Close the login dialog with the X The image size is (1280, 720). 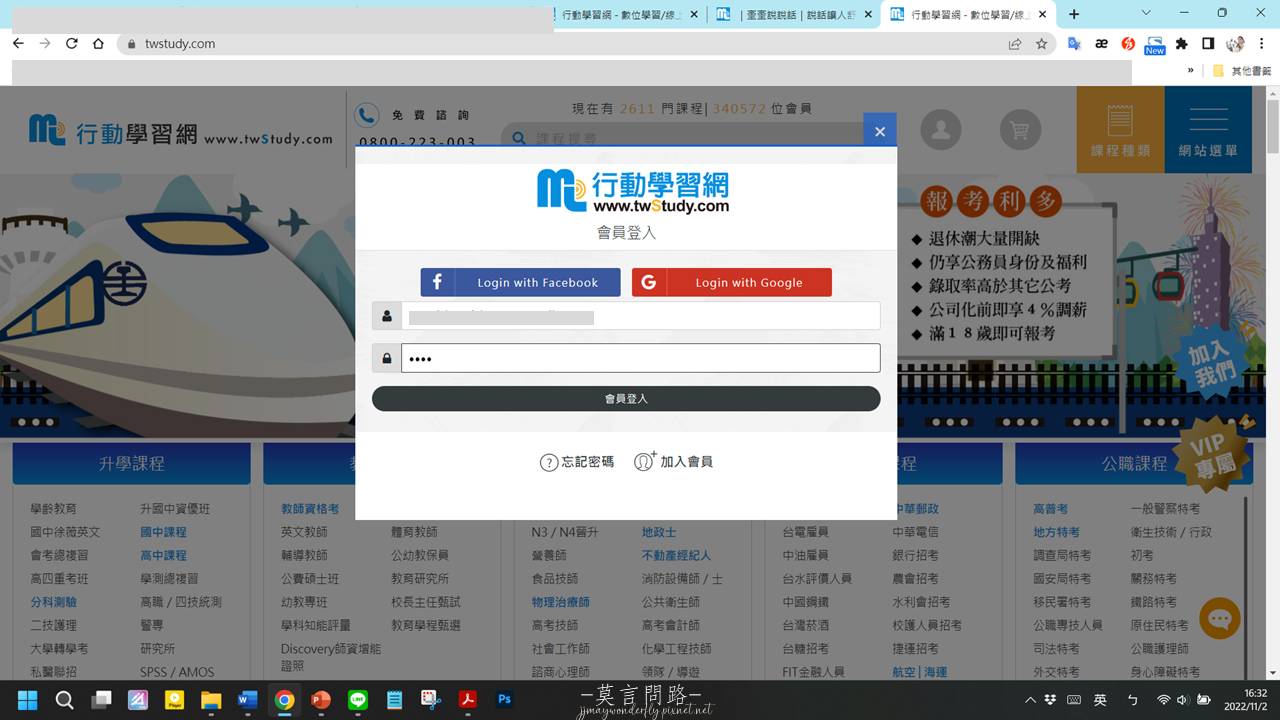tap(879, 131)
